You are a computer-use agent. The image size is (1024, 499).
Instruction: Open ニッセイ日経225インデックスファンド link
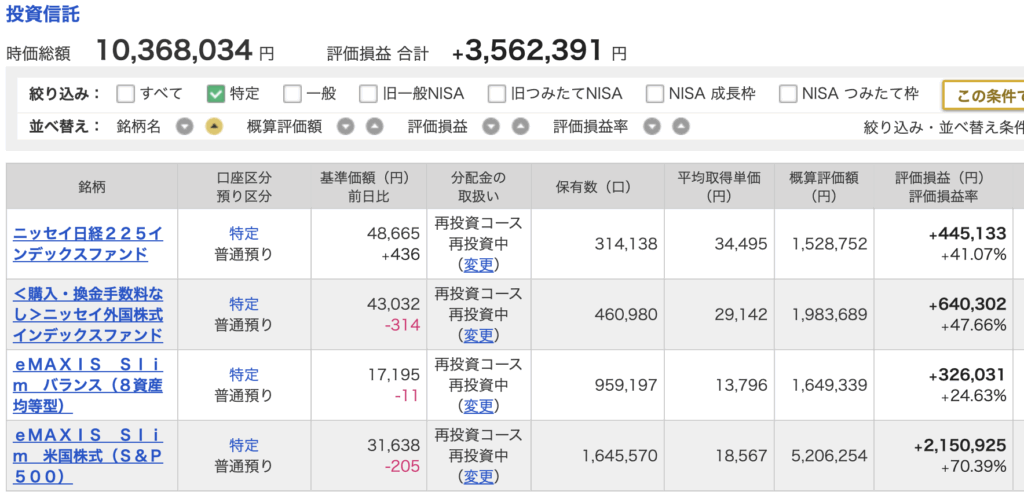pyautogui.click(x=88, y=244)
